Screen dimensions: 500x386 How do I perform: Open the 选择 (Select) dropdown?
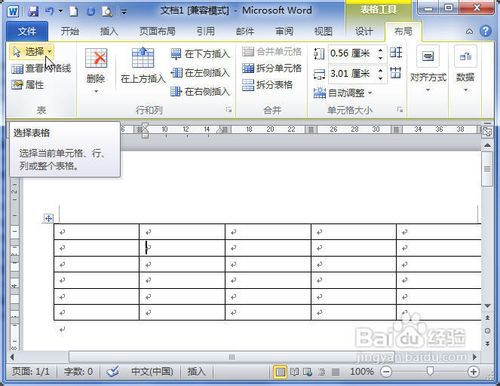(x=32, y=52)
